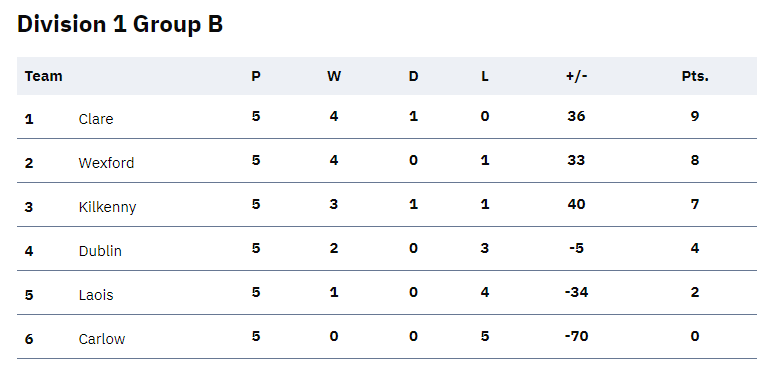The height and width of the screenshot is (370, 779).
Task: Click the Clare team name
Action: 96,119
